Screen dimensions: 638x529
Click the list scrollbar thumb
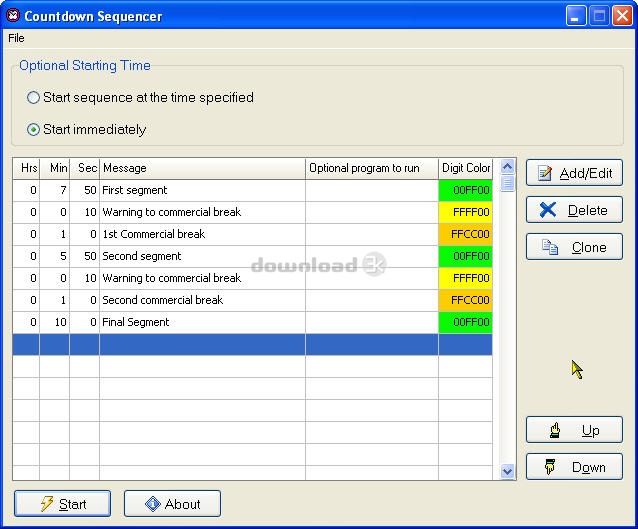(507, 183)
